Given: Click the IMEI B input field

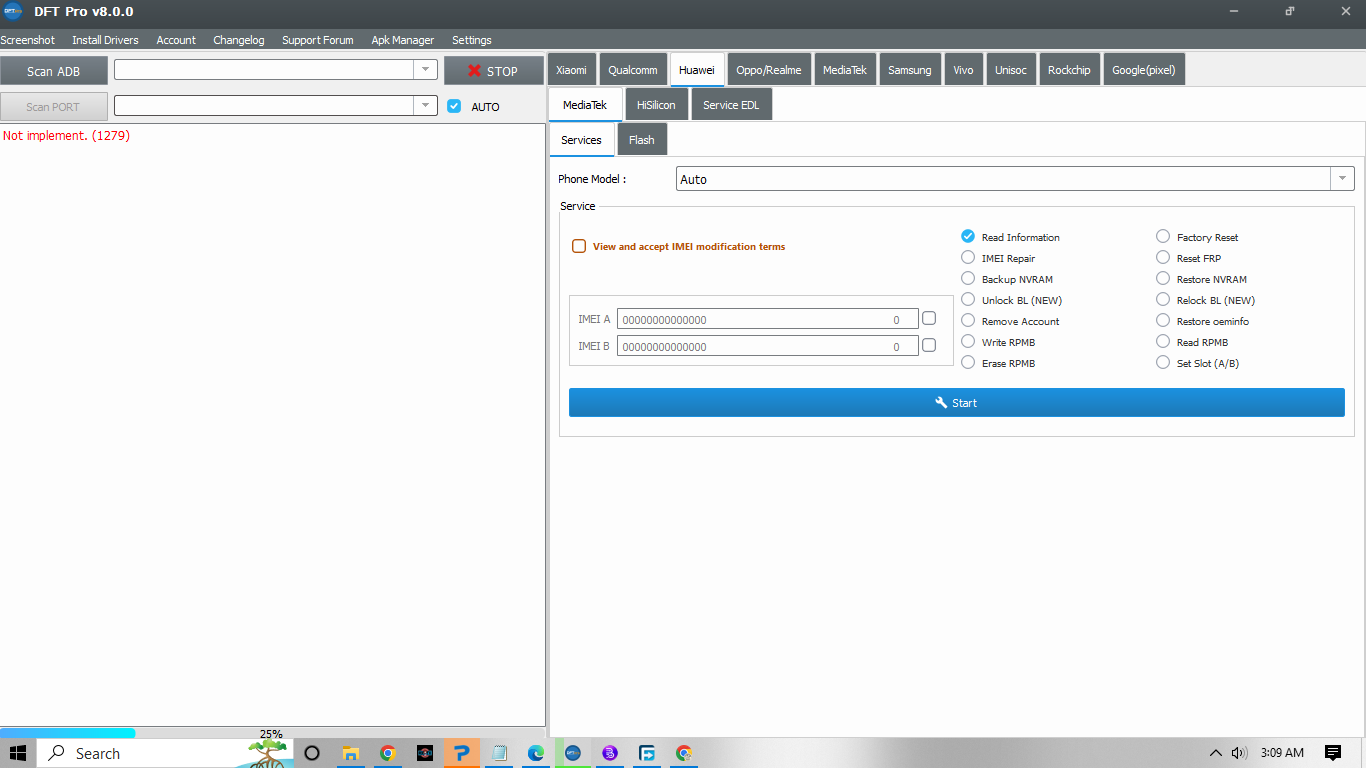Looking at the screenshot, I should [x=767, y=346].
